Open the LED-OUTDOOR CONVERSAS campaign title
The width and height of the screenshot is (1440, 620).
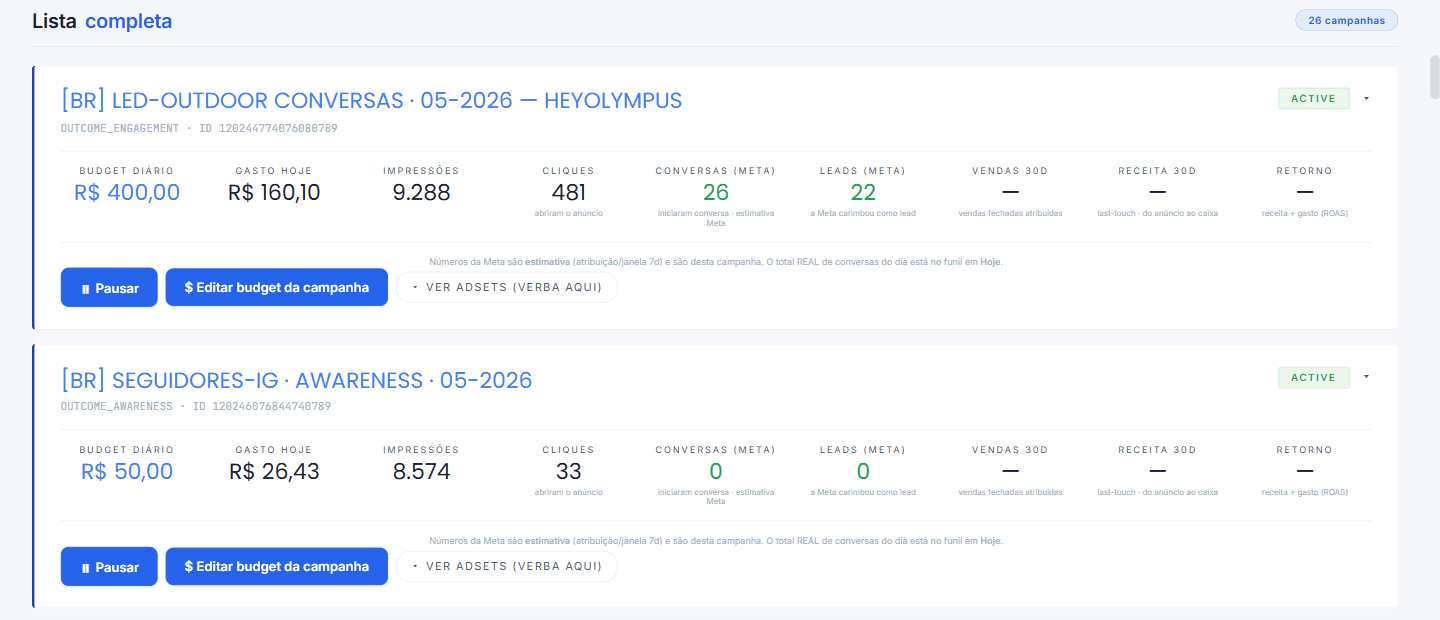(371, 101)
